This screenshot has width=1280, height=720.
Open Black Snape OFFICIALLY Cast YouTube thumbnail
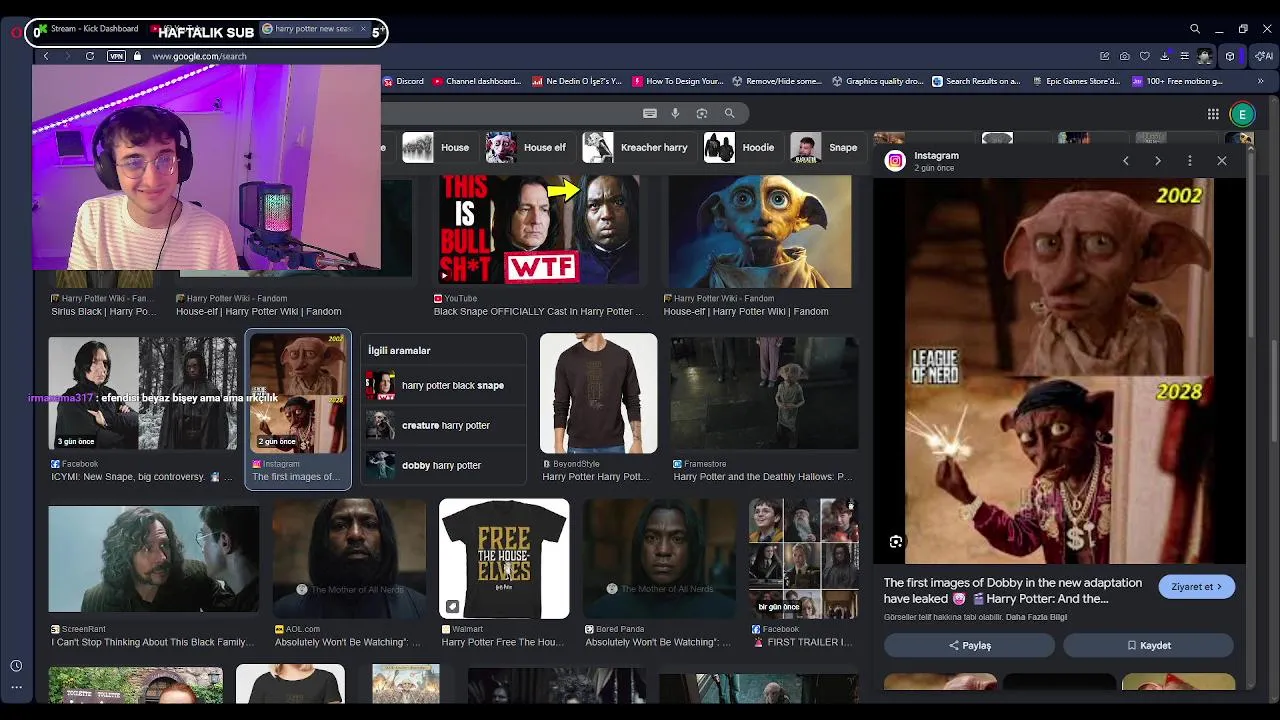pyautogui.click(x=538, y=231)
